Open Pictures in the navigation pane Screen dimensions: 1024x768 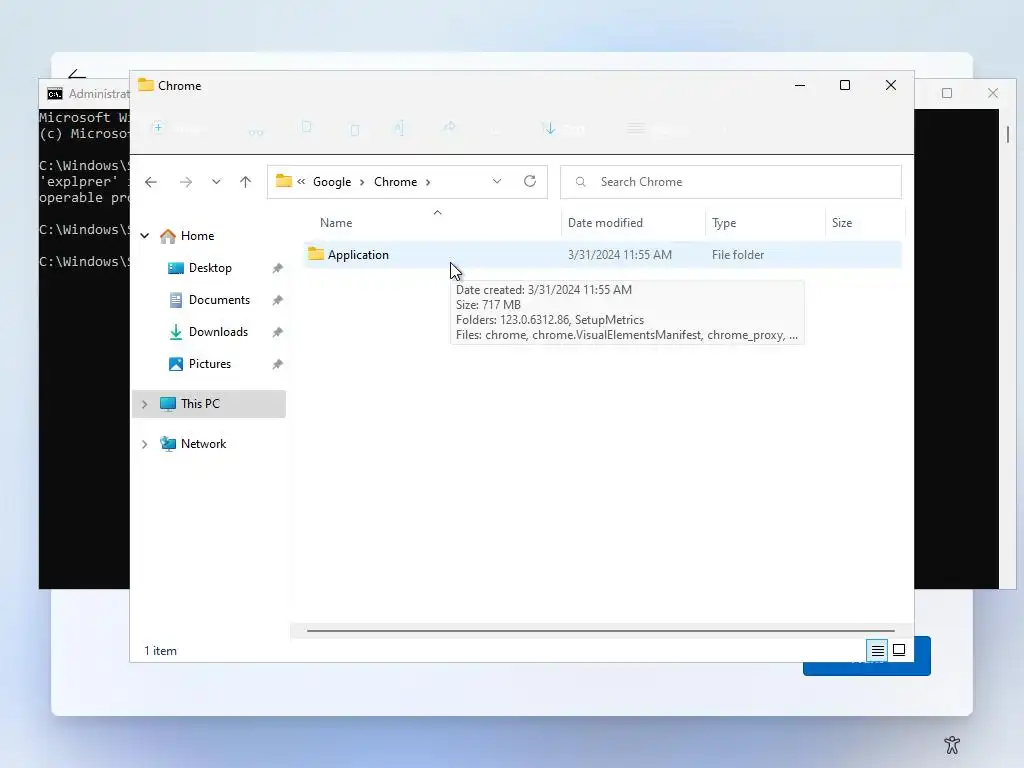(x=210, y=364)
